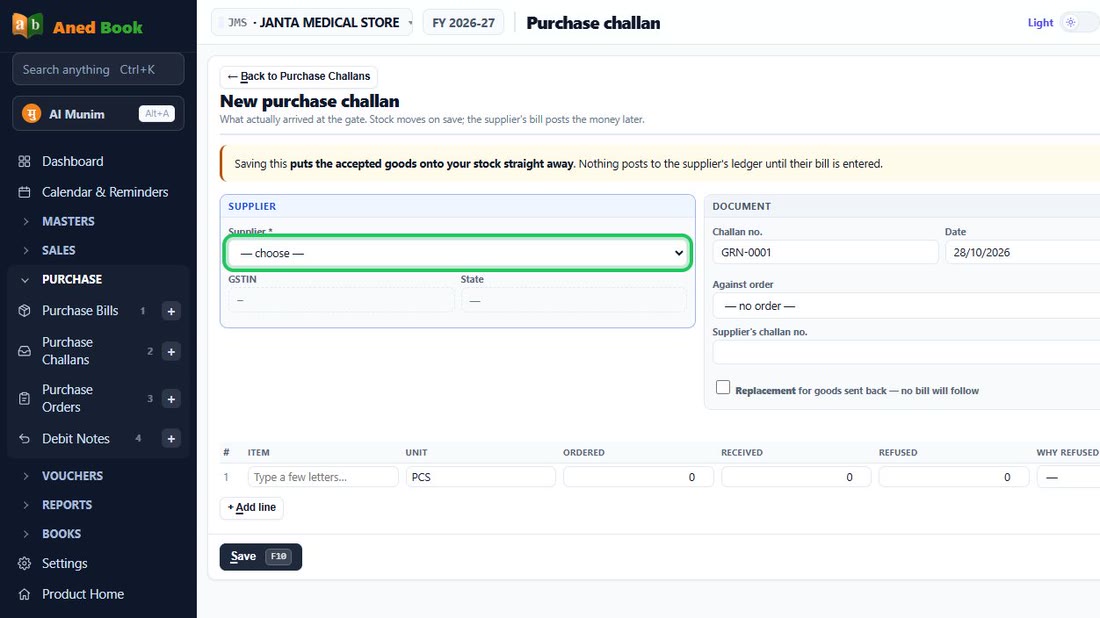1100x618 pixels.
Task: Click the Received quantity field in row 1
Action: pyautogui.click(x=796, y=477)
